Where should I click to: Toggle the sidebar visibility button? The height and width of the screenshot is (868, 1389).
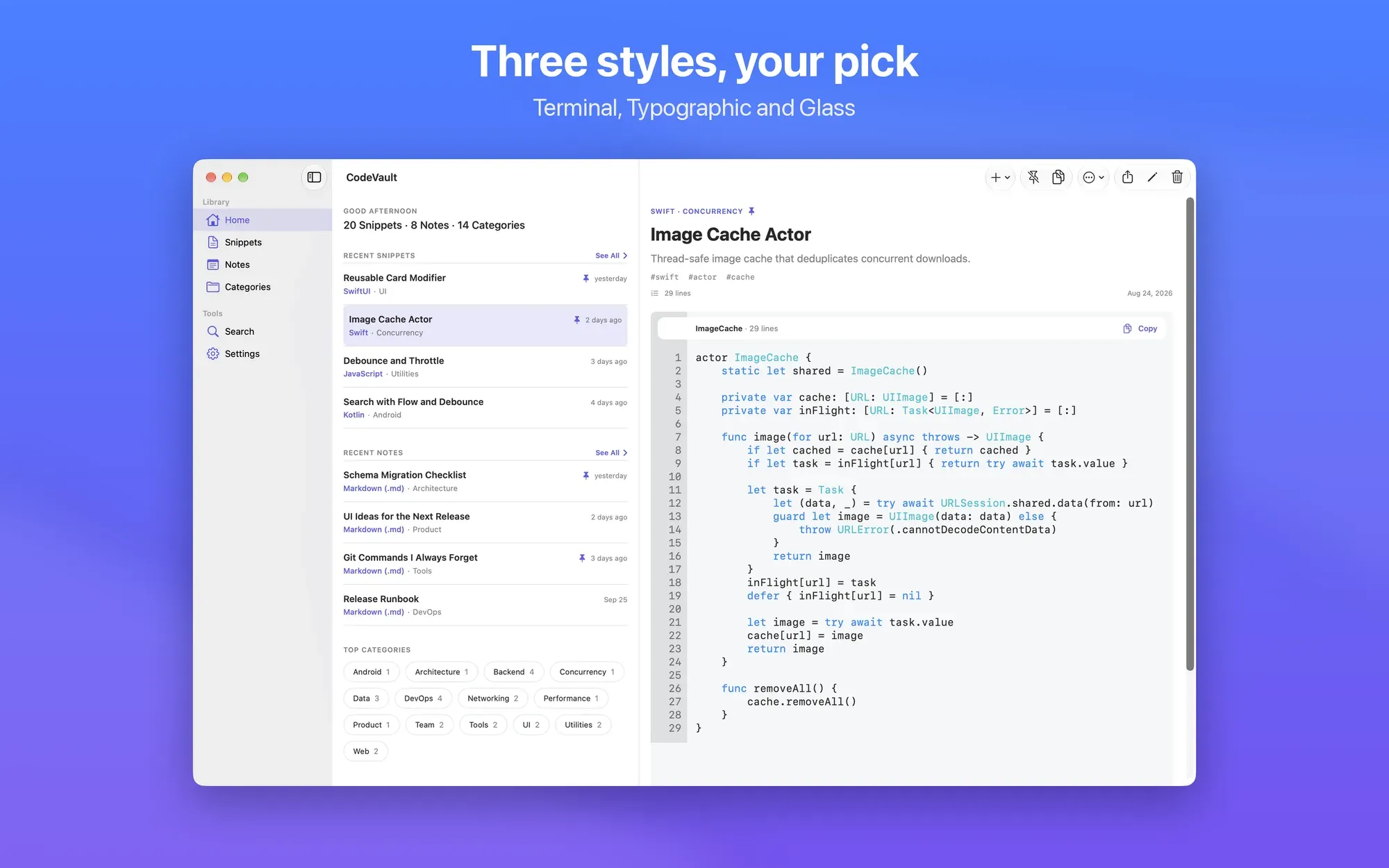(314, 177)
